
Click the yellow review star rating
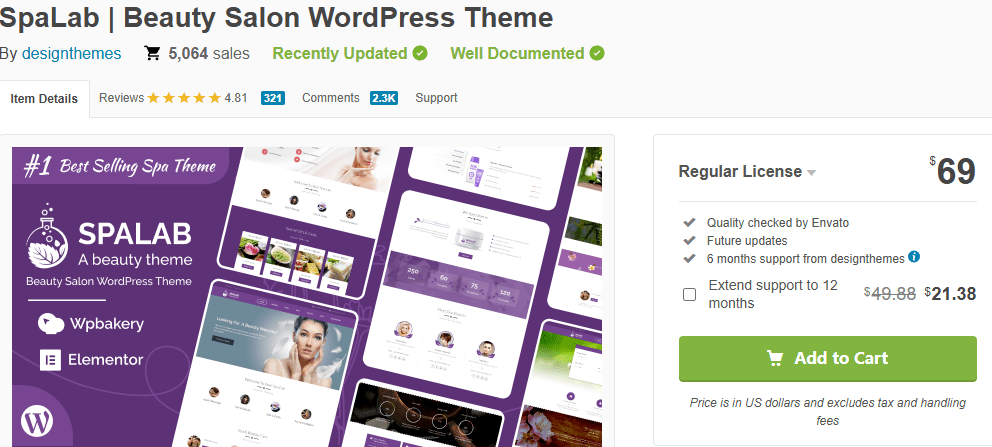[184, 98]
